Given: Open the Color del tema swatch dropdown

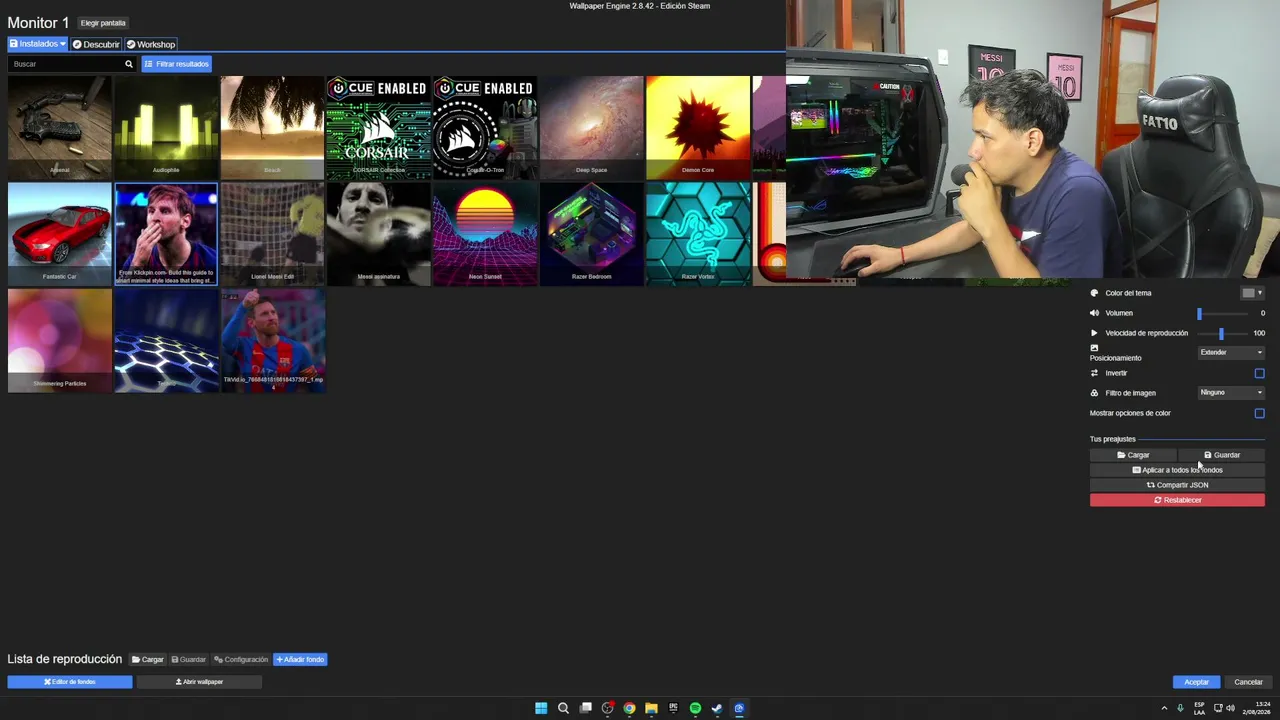Looking at the screenshot, I should click(1252, 293).
